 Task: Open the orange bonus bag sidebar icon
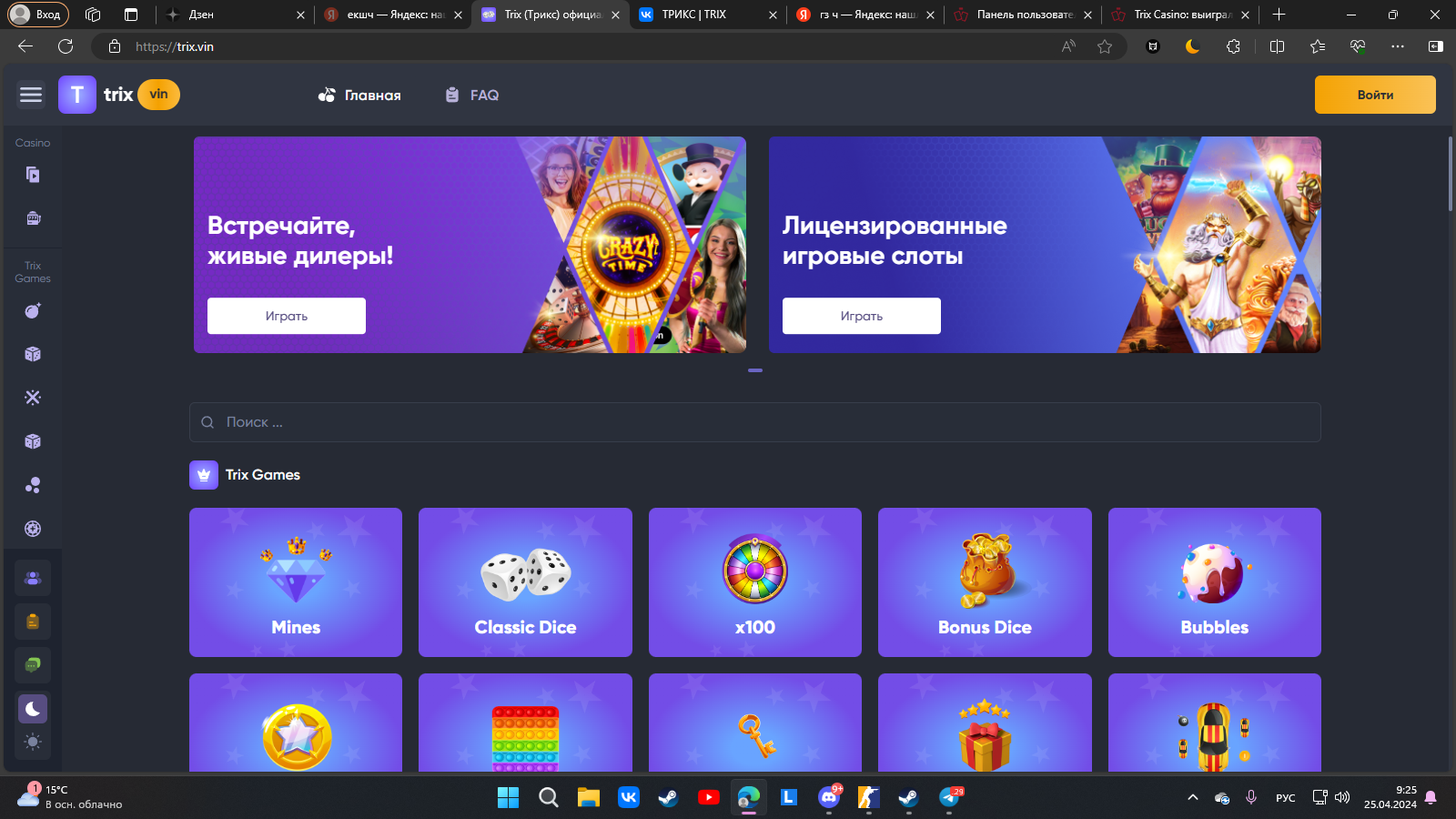pos(33,622)
